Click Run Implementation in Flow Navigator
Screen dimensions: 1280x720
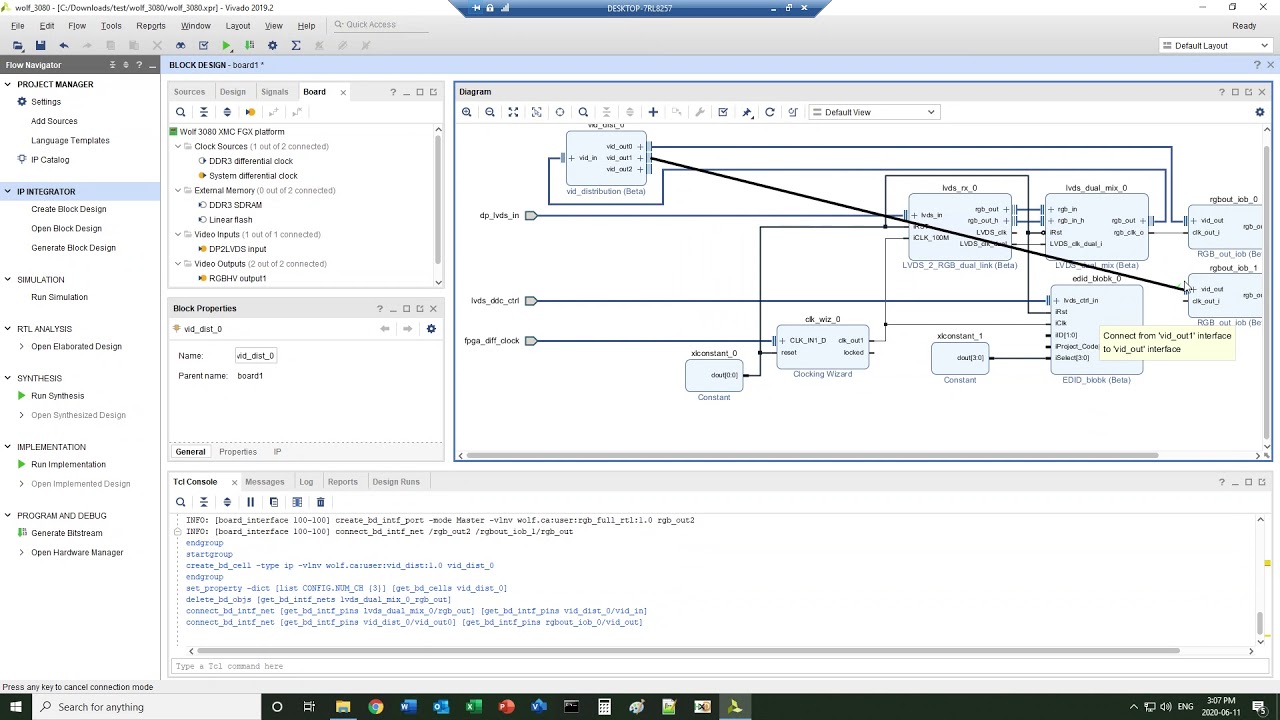(68, 465)
